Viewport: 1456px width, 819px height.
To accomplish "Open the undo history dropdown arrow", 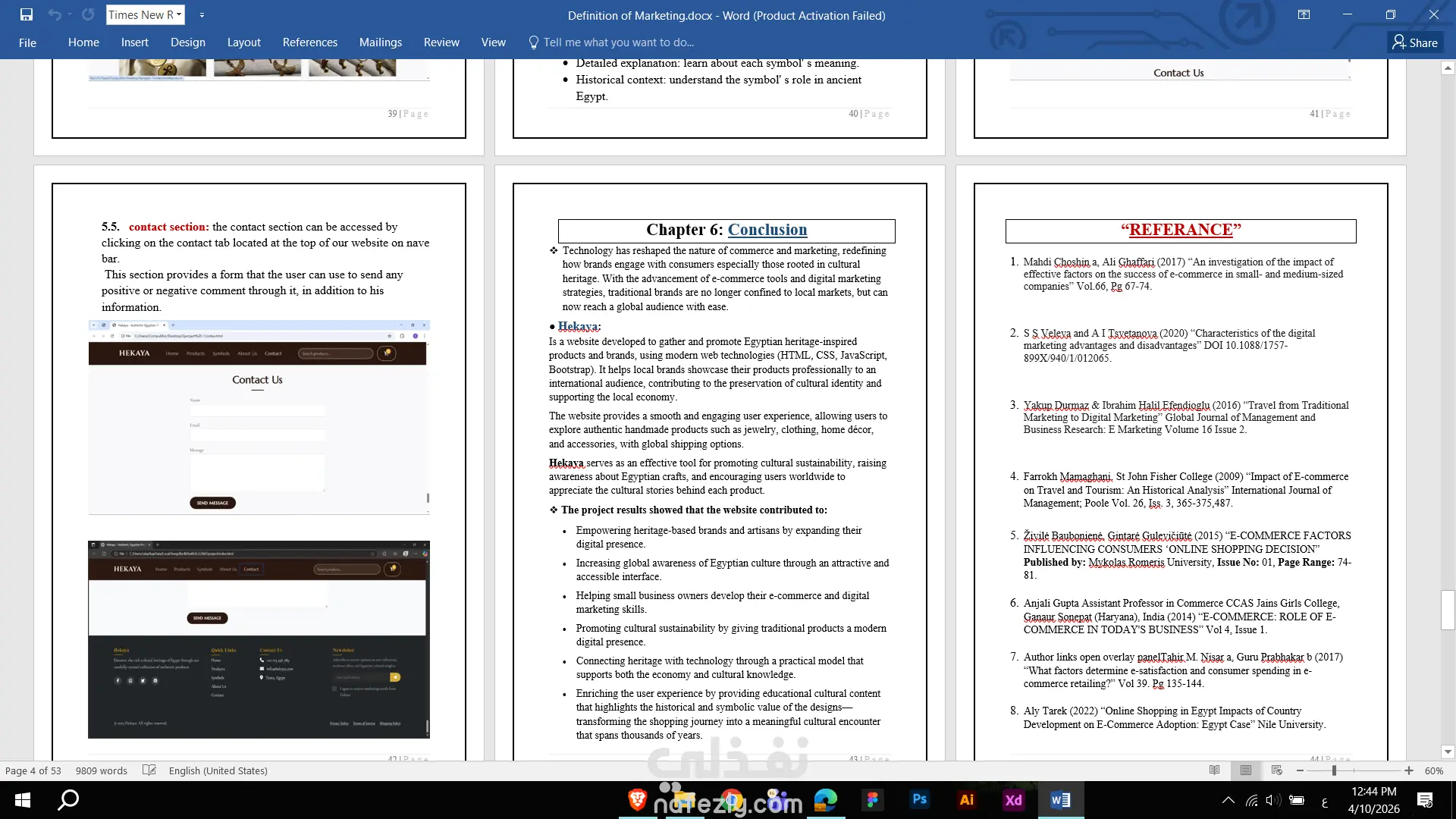I will click(70, 14).
